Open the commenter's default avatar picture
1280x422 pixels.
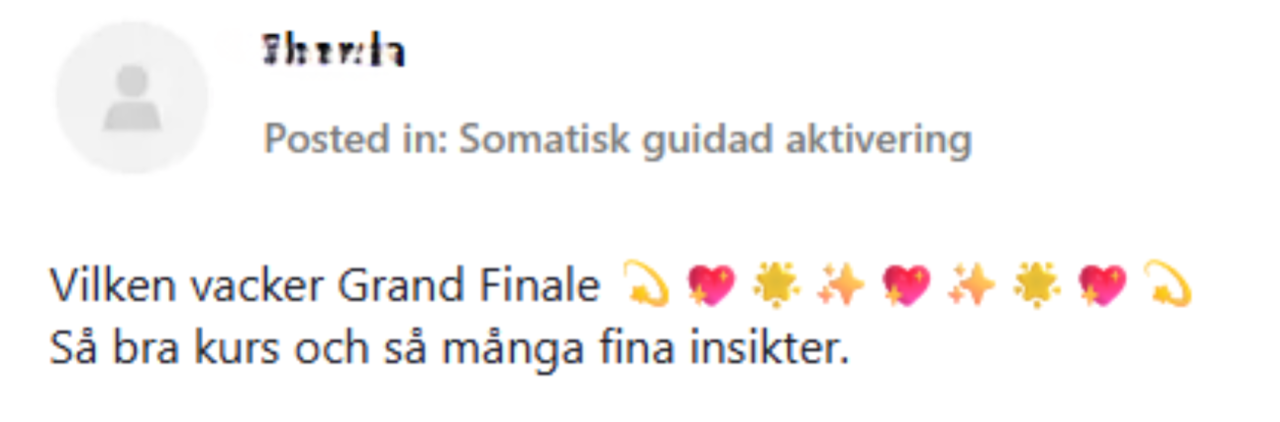(132, 97)
